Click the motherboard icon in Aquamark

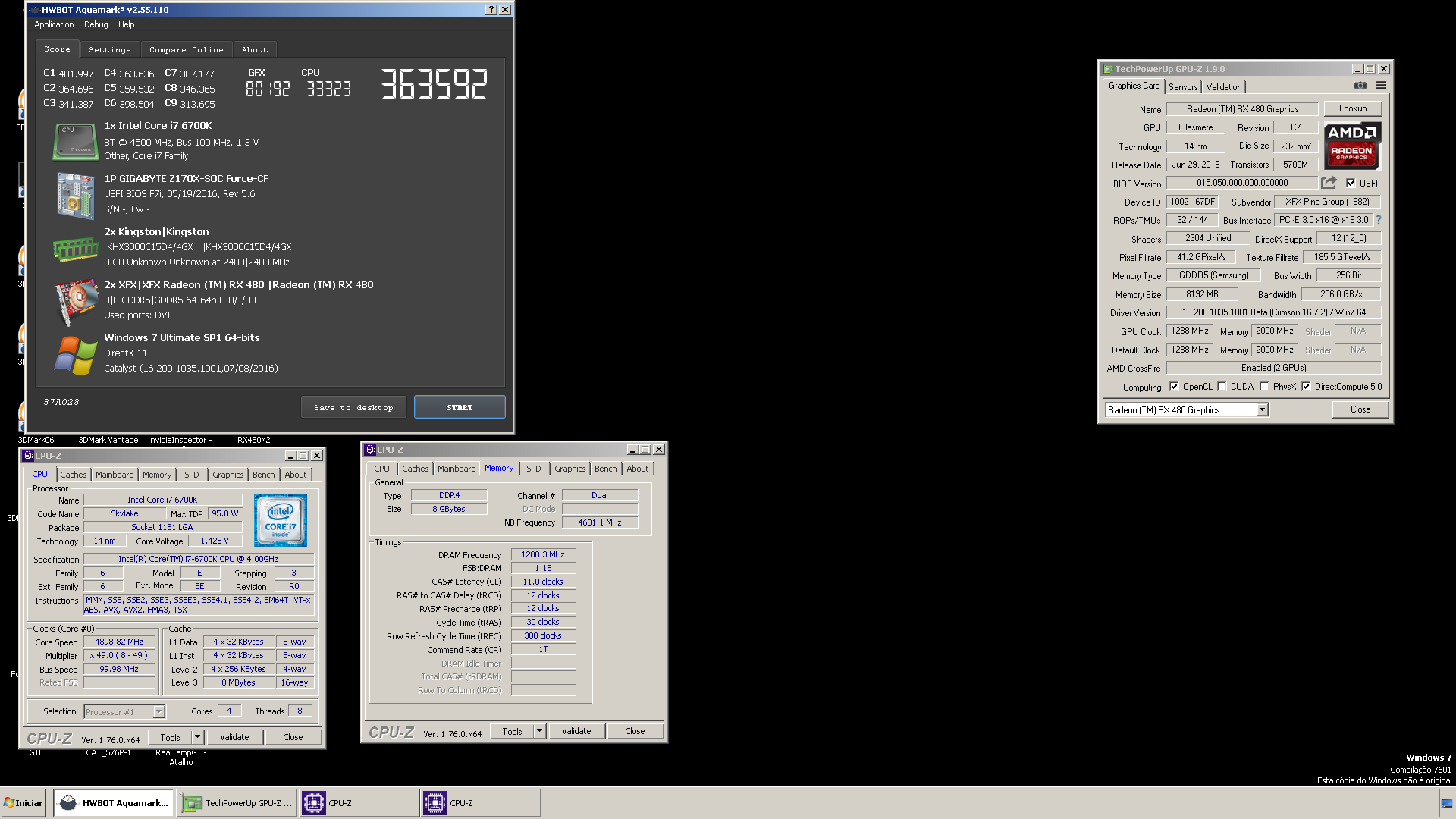coord(75,195)
